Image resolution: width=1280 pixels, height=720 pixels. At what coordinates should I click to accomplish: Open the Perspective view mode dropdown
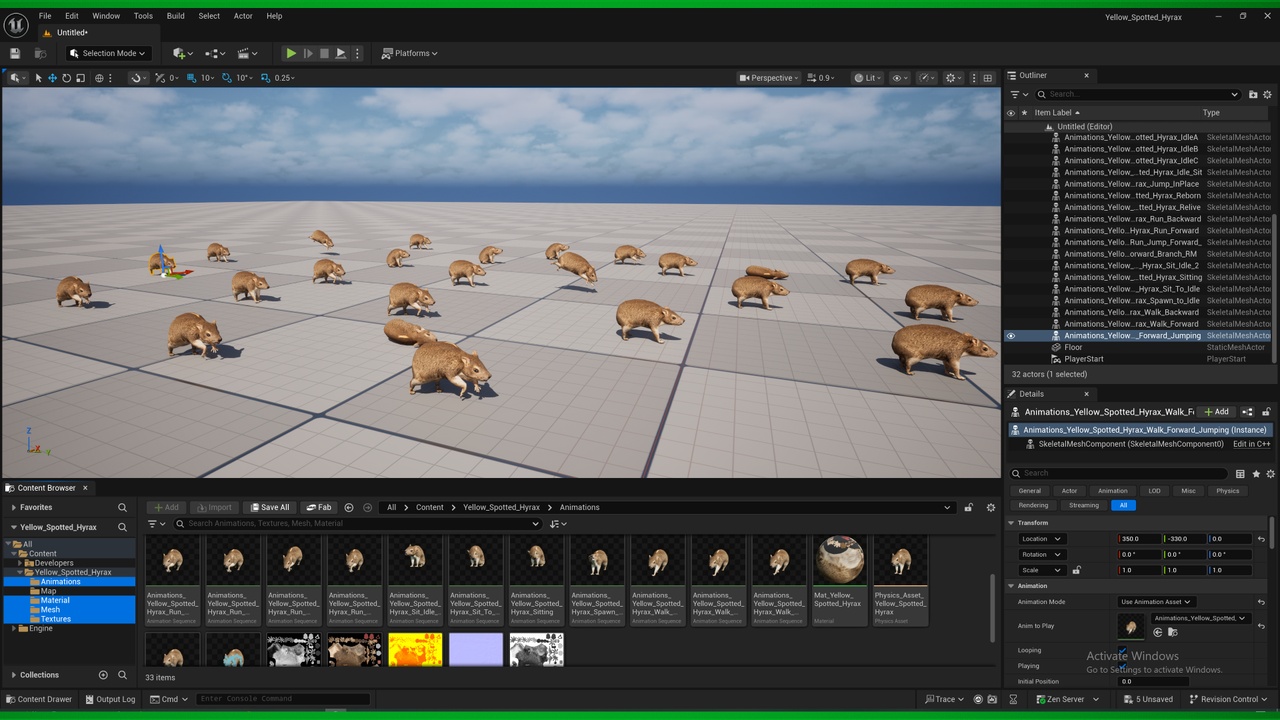click(769, 78)
